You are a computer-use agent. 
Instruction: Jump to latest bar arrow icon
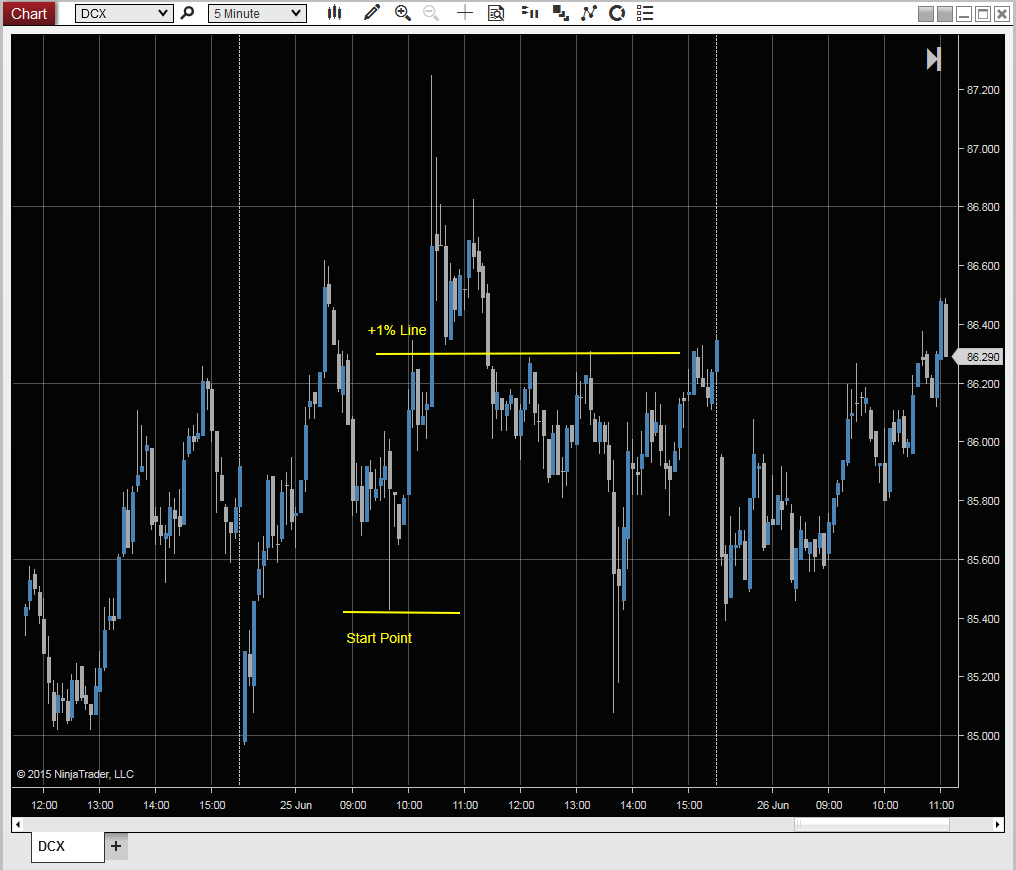coord(934,59)
